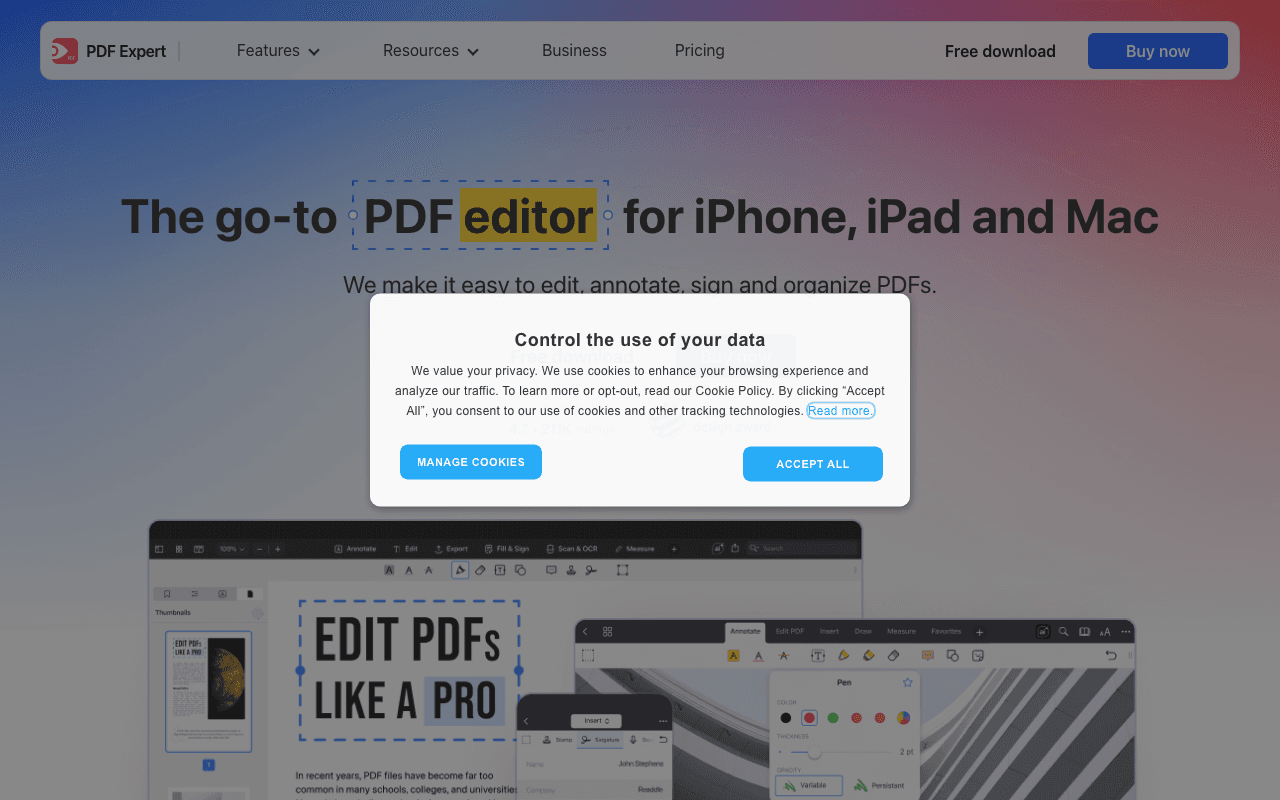Select the stamp icon in Mac annotation toolbar
Viewport: 1280px width, 800px height.
click(x=571, y=570)
